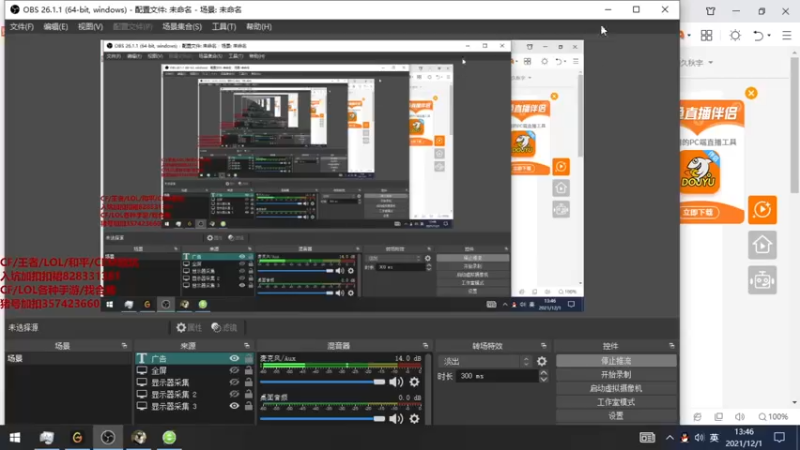Click speaker icon in right window status bar
Screen dimensions: 800x450
tap(740, 417)
